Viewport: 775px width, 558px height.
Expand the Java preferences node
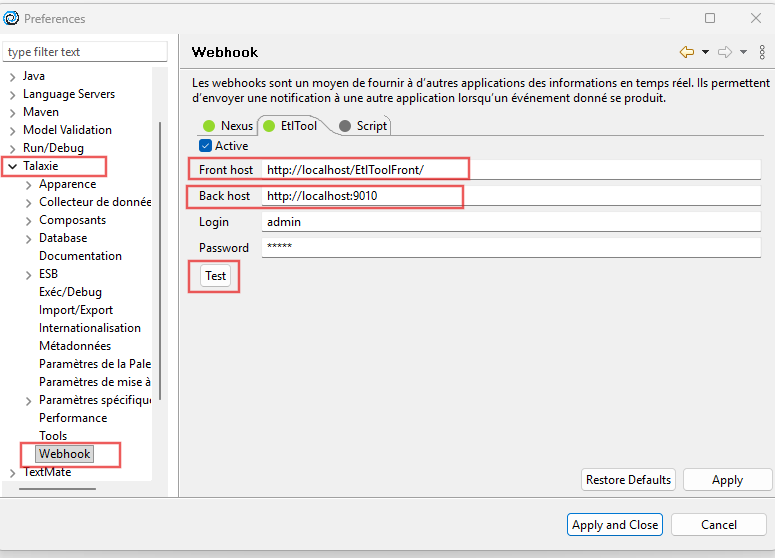12,76
